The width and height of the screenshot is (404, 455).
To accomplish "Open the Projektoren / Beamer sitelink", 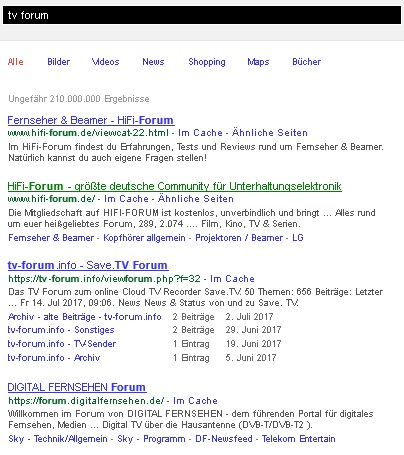I will [x=239, y=238].
